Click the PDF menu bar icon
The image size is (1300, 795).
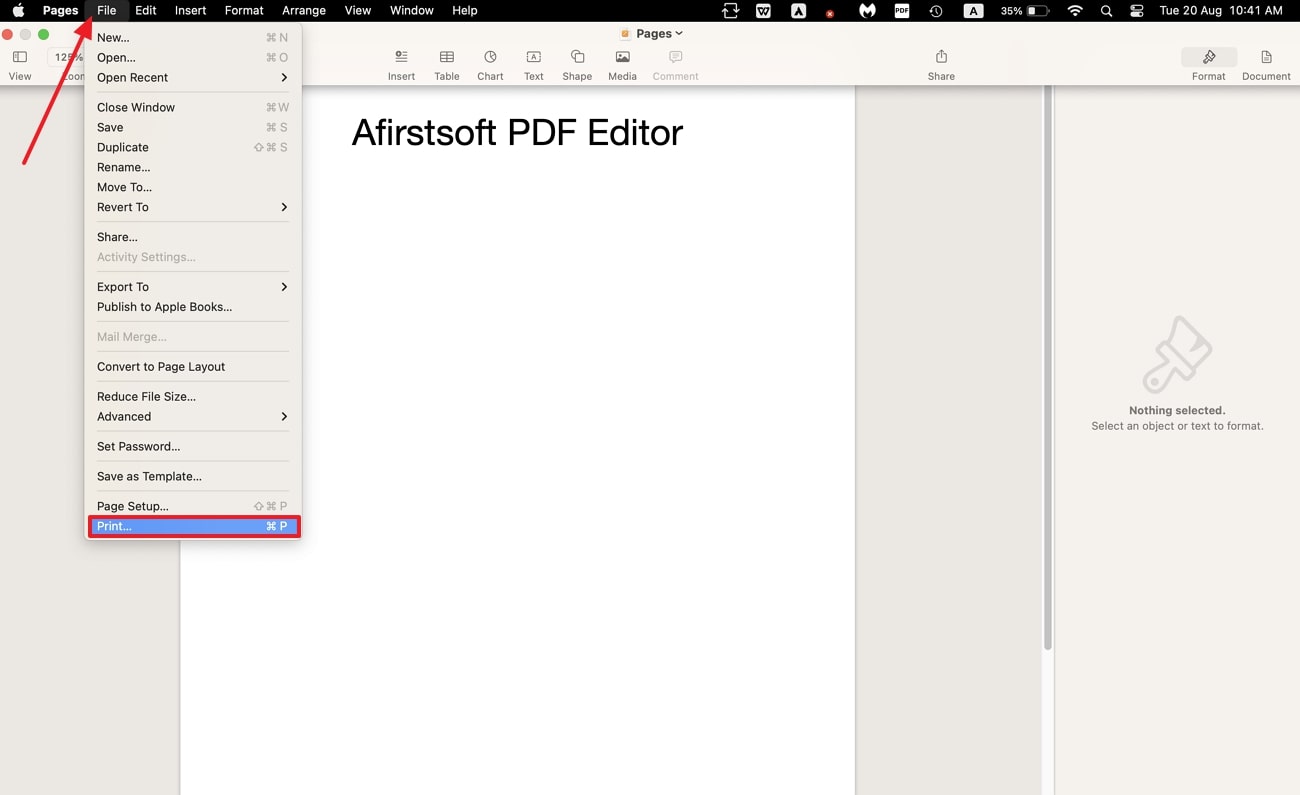pyautogui.click(x=902, y=11)
